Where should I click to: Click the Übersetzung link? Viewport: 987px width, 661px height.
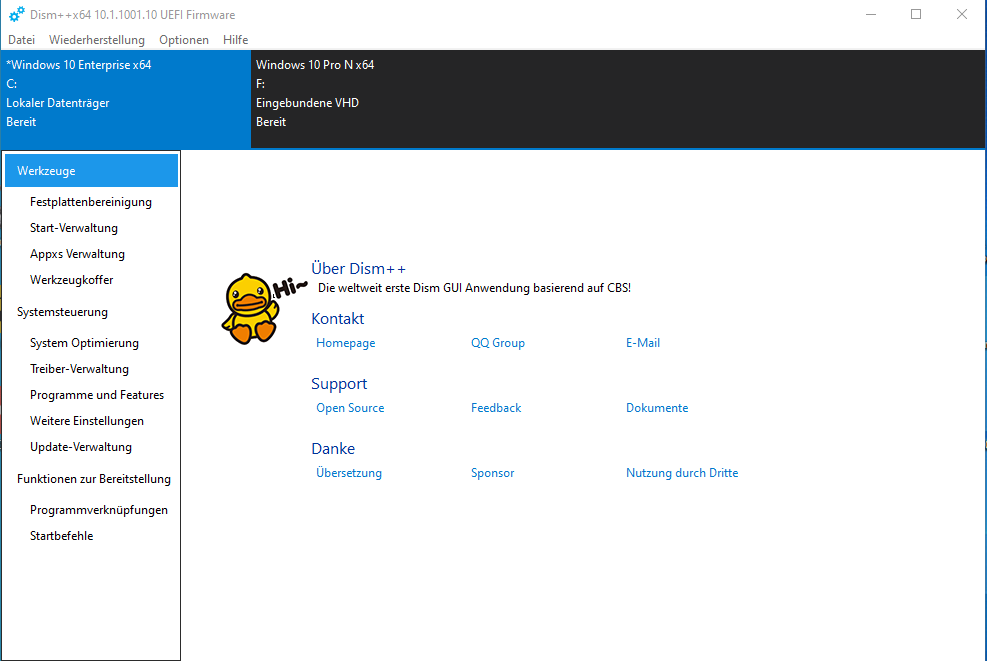tap(349, 473)
